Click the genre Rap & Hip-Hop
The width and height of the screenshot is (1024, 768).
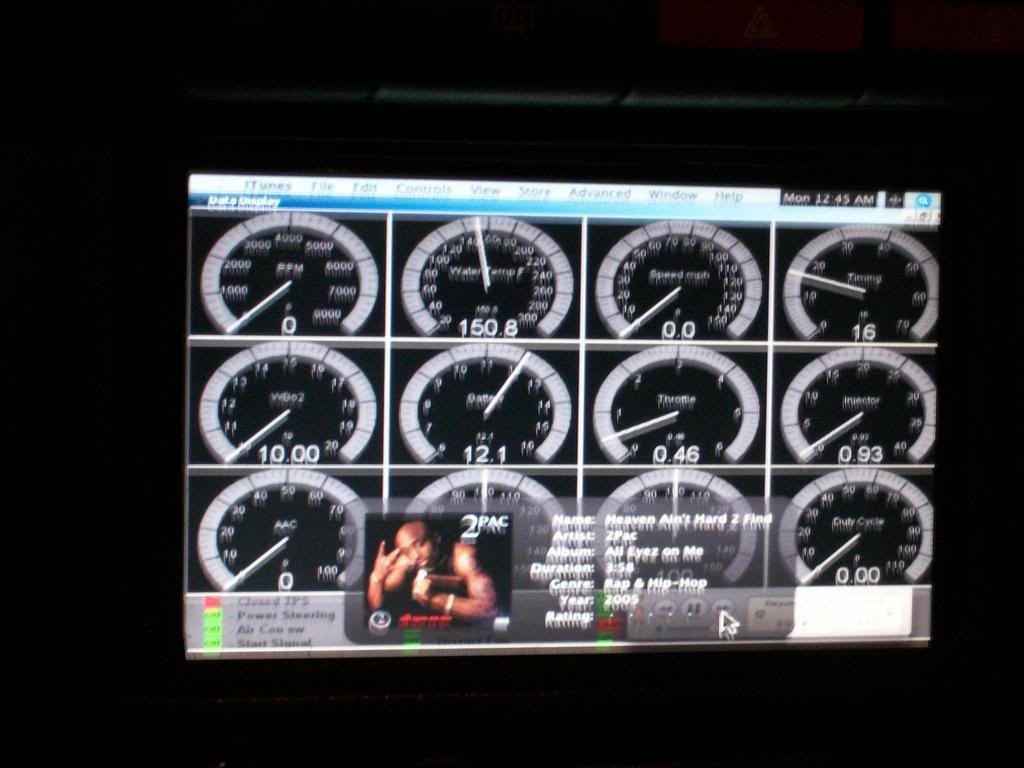(656, 582)
